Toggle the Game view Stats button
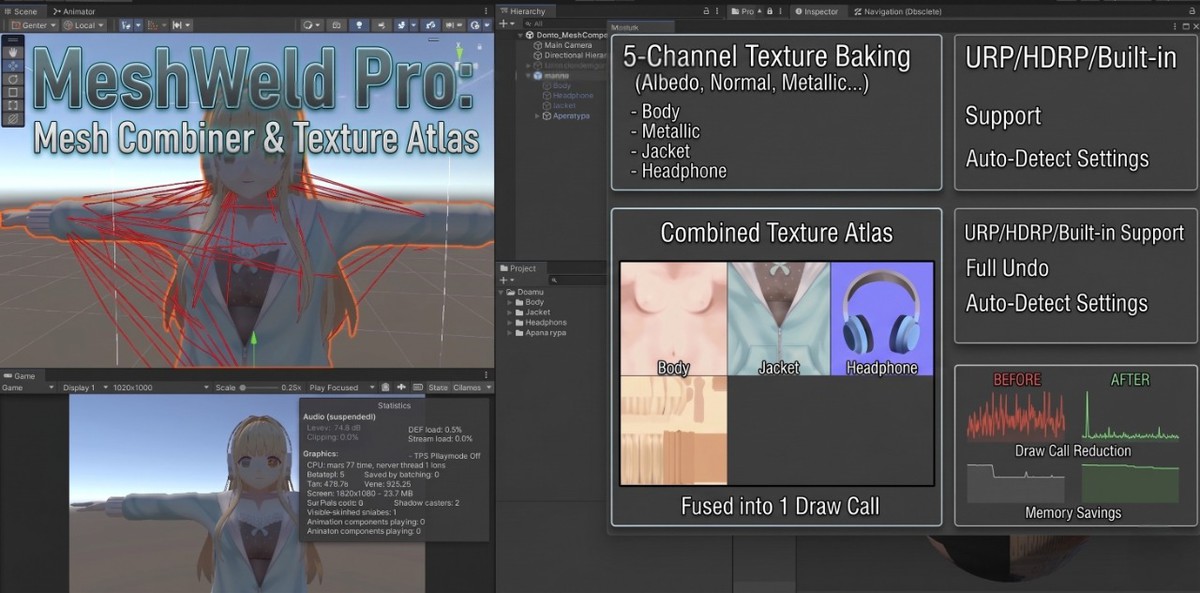1200x593 pixels. pyautogui.click(x=438, y=387)
